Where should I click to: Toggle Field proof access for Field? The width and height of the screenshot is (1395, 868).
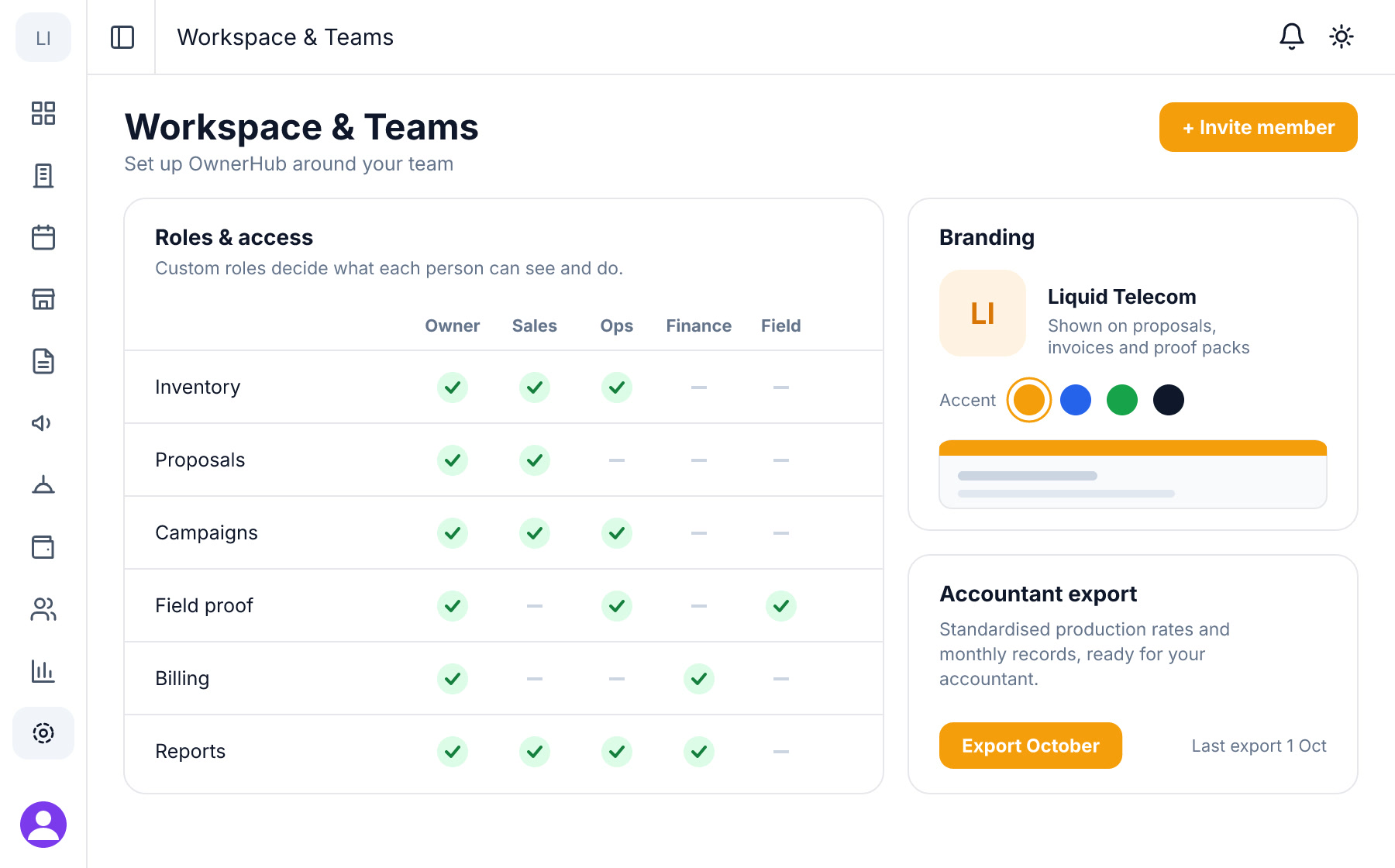[781, 606]
